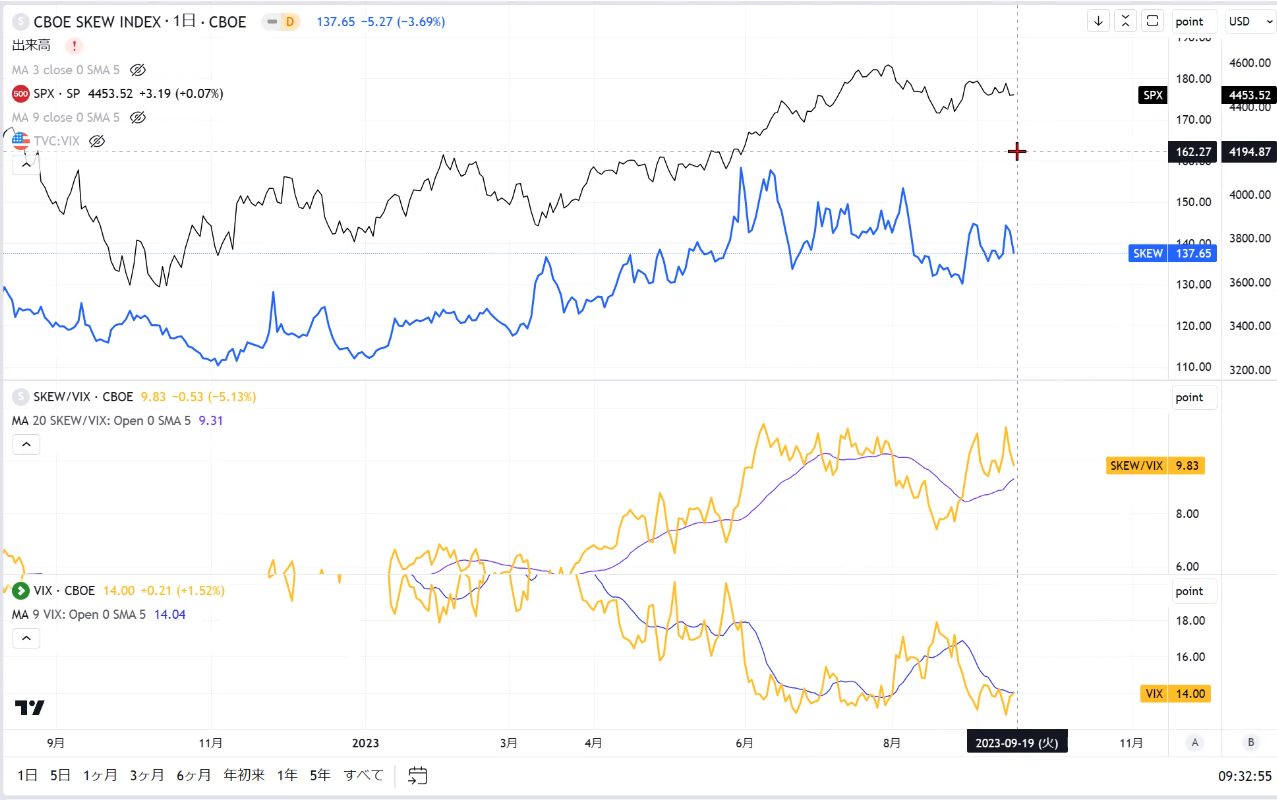Select the 5年 time range
1277x800 pixels.
click(x=320, y=775)
